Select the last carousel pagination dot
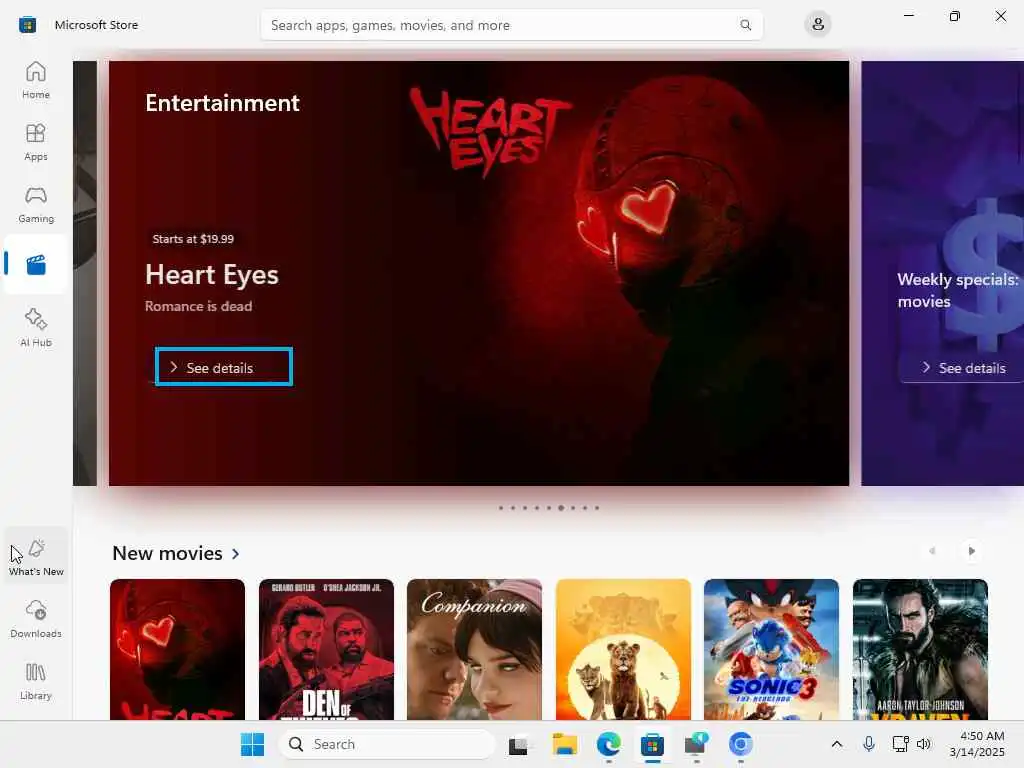 point(597,507)
